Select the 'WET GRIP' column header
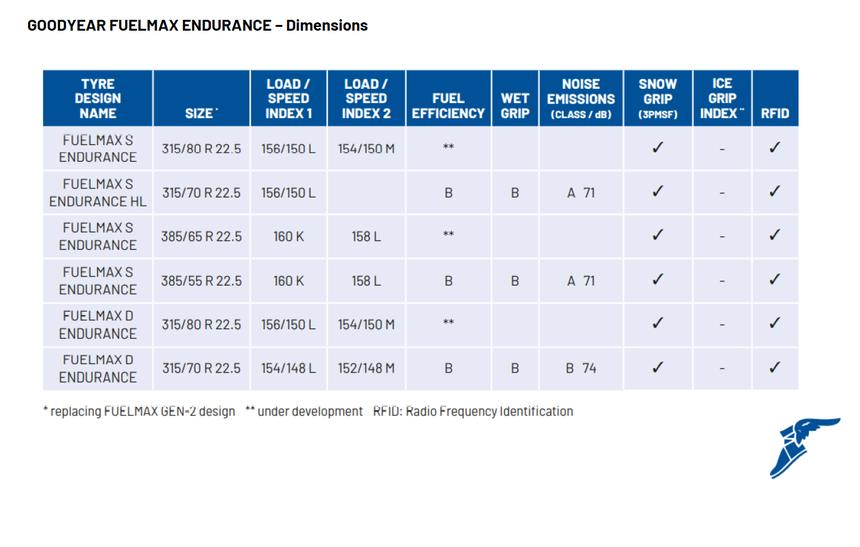This screenshot has width=860, height=547. (515, 98)
